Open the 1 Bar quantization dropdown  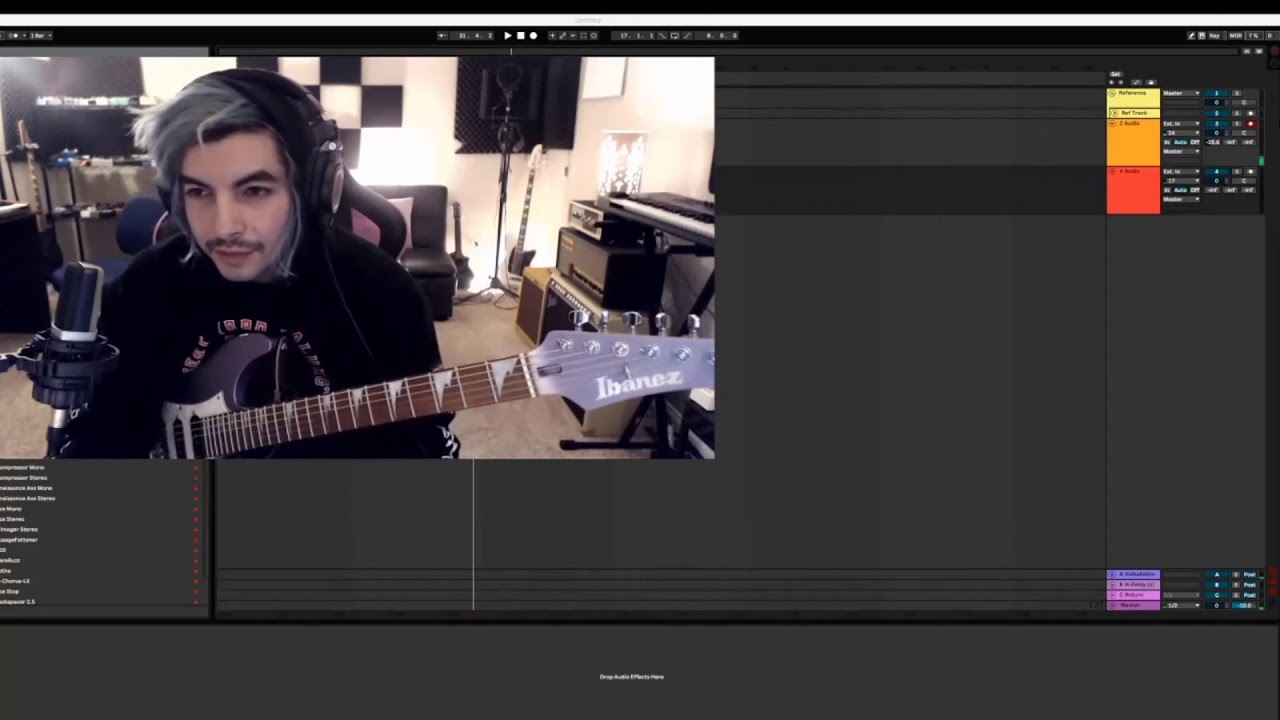pyautogui.click(x=41, y=35)
